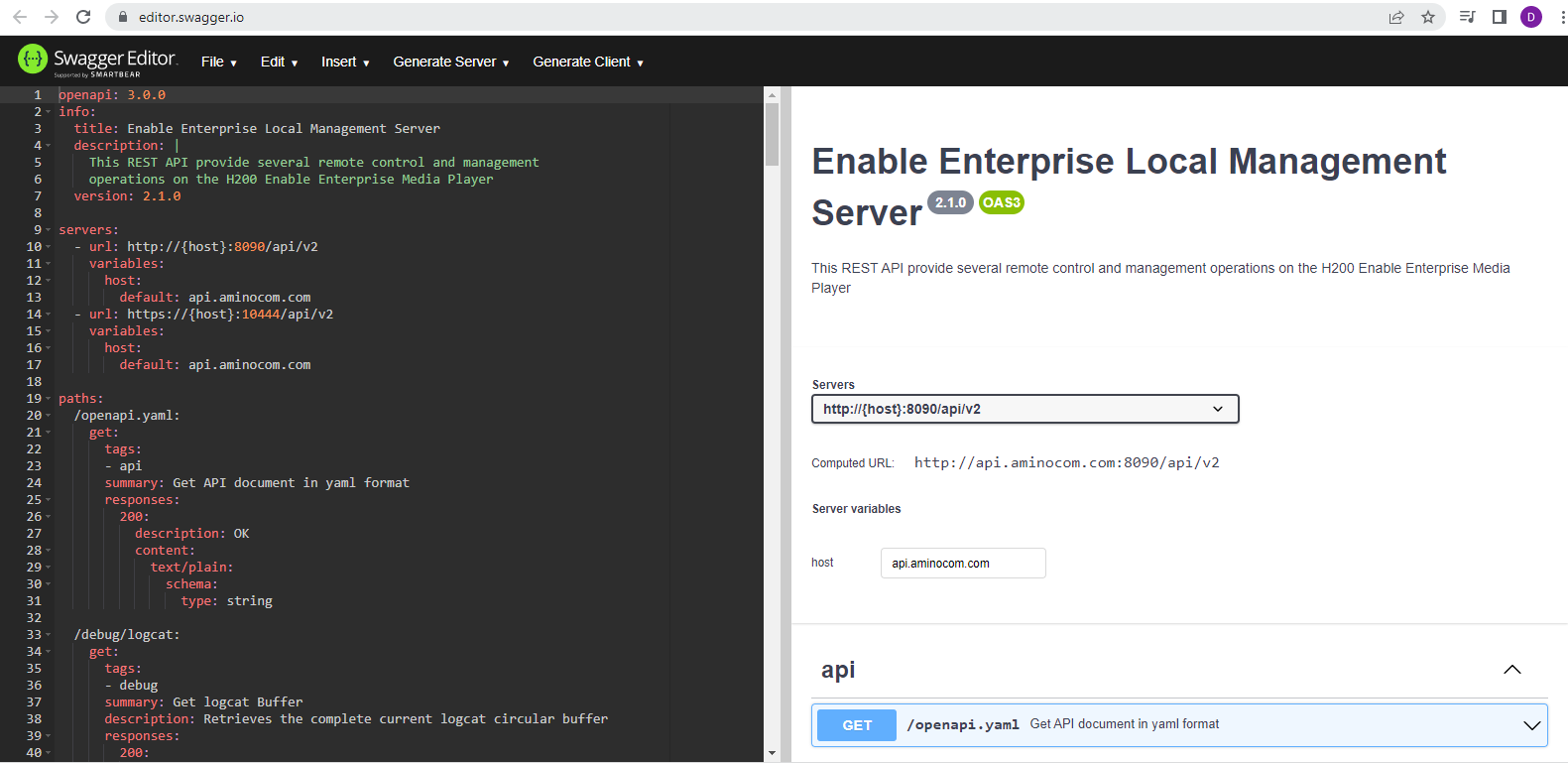Click the 'text/plain:' code line
Image resolution: width=1568 pixels, height=763 pixels.
click(x=191, y=568)
